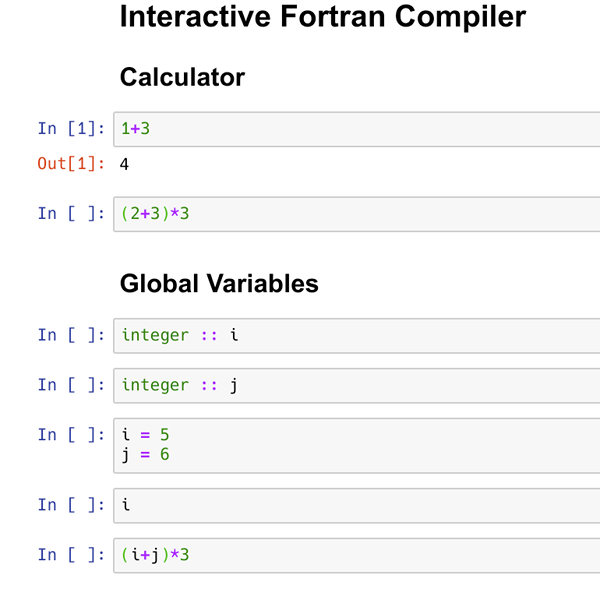
Task: Click the prompt beside (i+j)*3 cell
Action: tap(71, 555)
